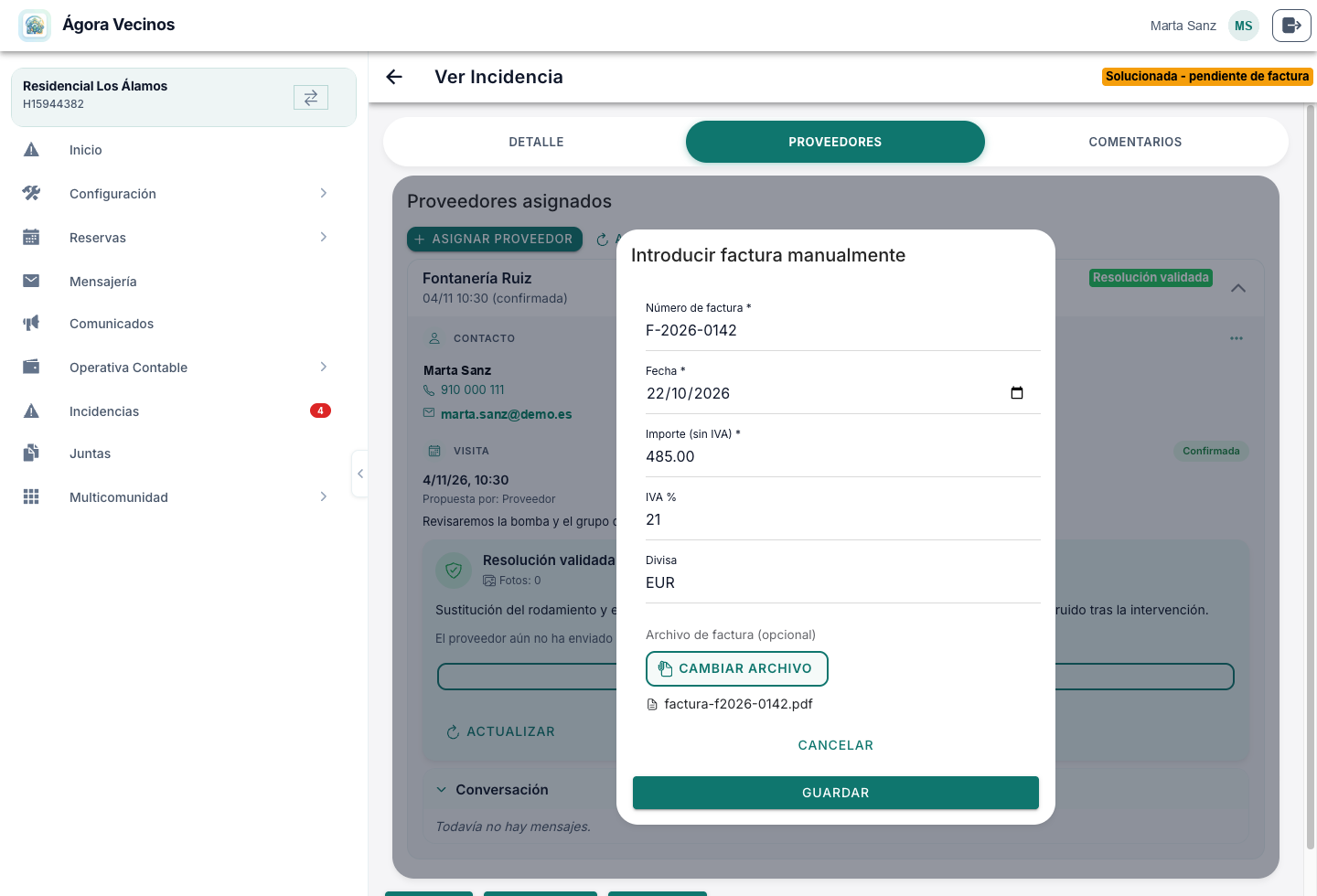
Task: Click the Guardar button
Action: [836, 793]
